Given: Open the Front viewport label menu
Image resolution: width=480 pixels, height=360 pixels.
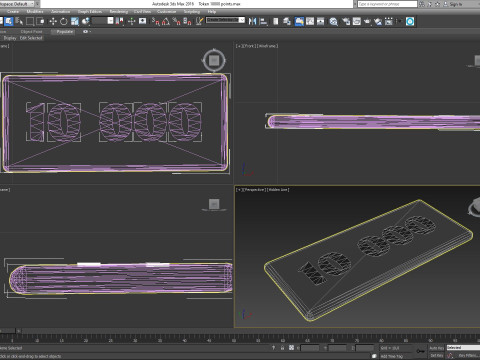Looking at the screenshot, I should [249, 46].
